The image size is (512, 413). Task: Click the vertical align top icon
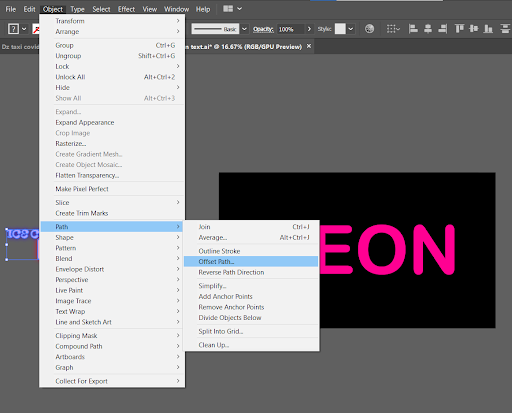point(459,29)
